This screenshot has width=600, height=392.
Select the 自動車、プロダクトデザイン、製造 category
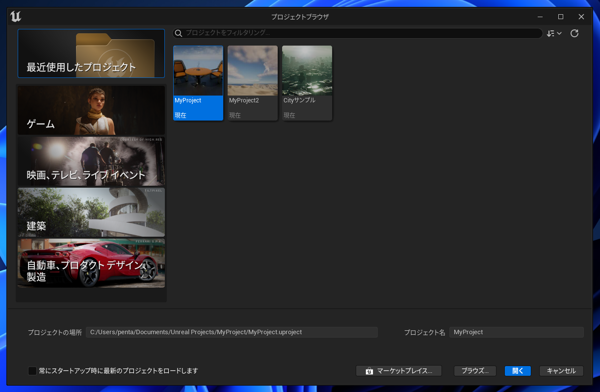[x=91, y=263]
